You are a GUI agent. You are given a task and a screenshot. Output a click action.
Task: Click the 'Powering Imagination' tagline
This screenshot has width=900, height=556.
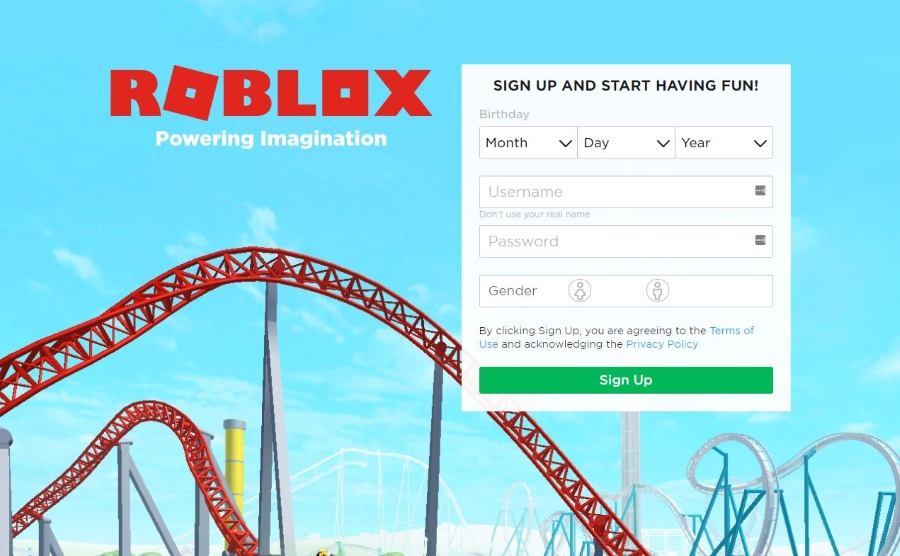tap(271, 139)
